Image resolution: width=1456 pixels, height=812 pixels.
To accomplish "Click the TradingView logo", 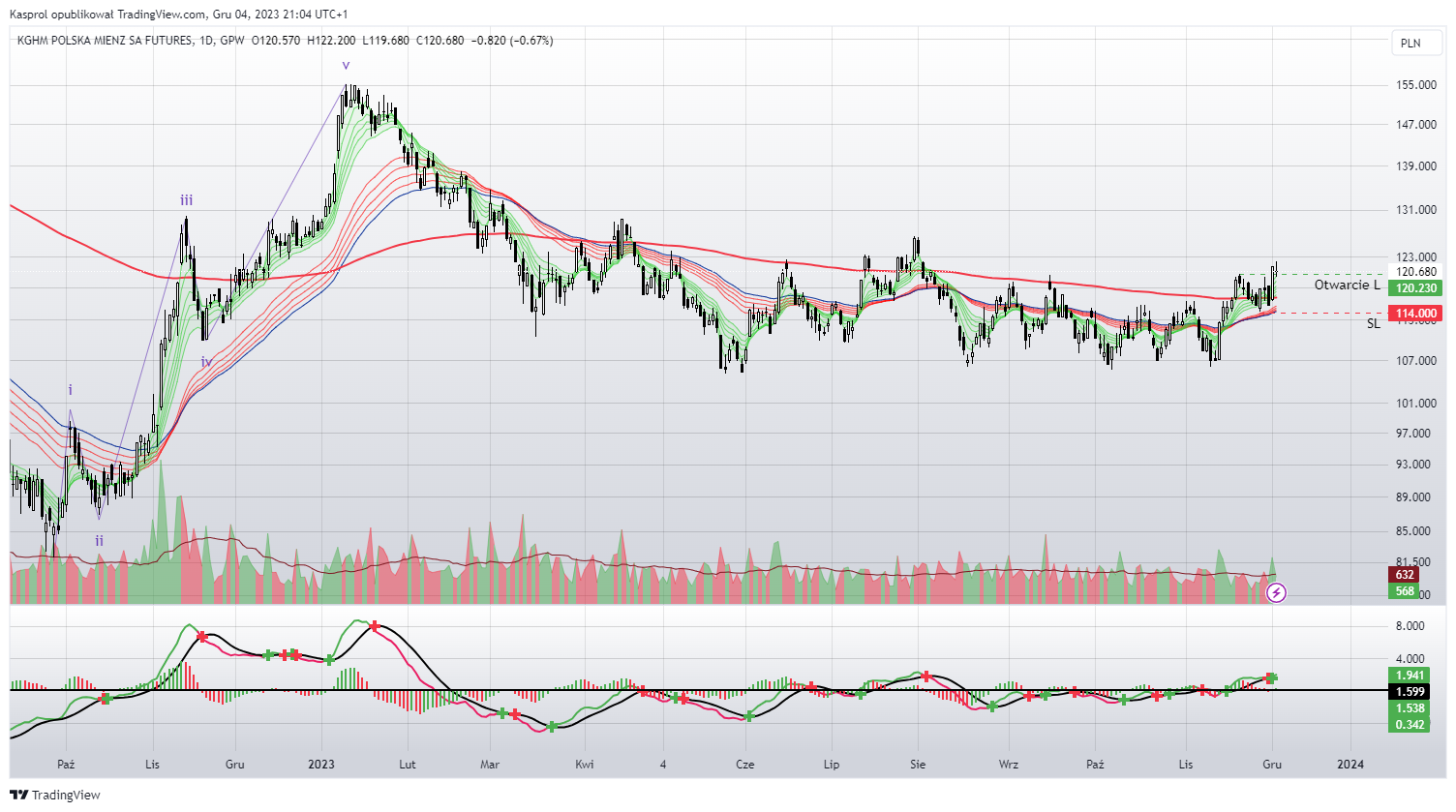I will coord(55,795).
